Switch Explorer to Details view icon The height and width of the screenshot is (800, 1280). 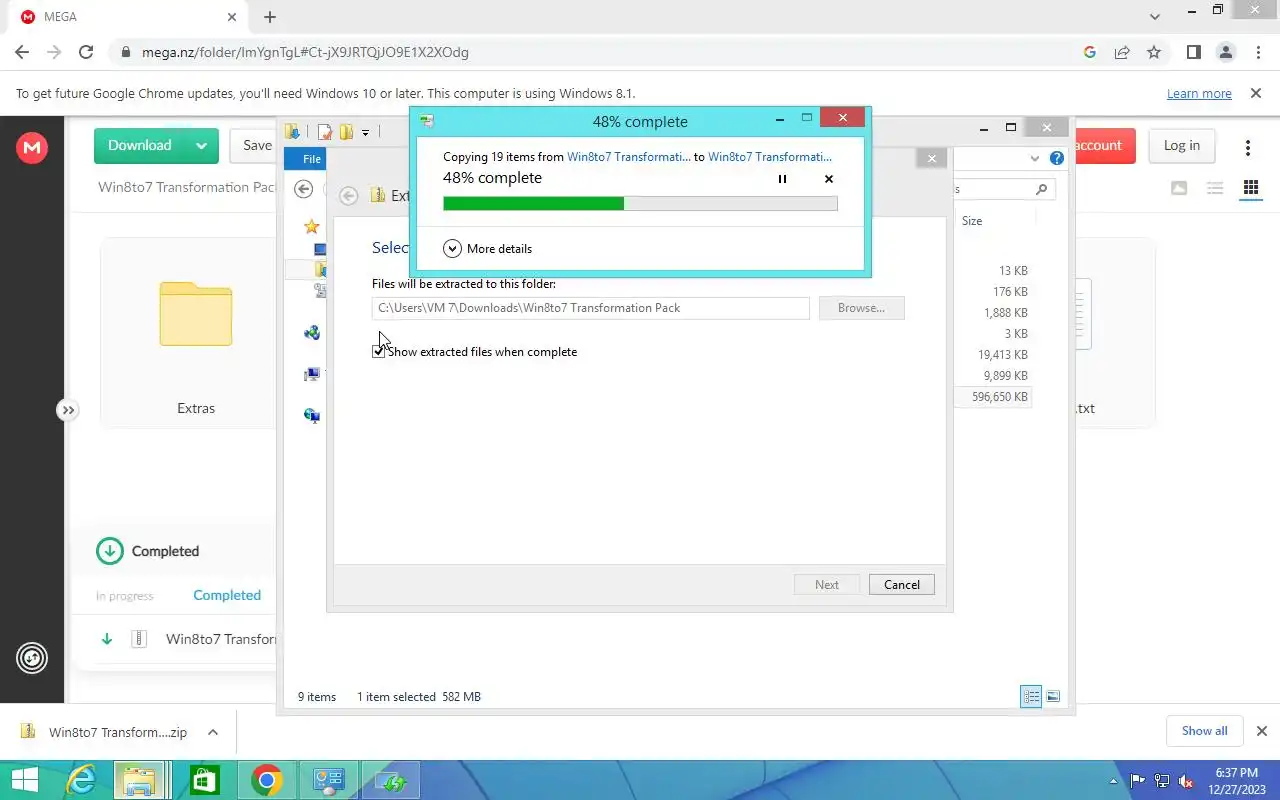tap(1031, 697)
